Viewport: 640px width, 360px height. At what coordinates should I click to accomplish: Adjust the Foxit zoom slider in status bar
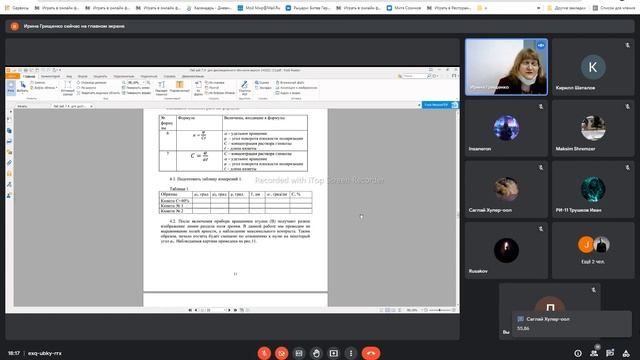[x=440, y=310]
